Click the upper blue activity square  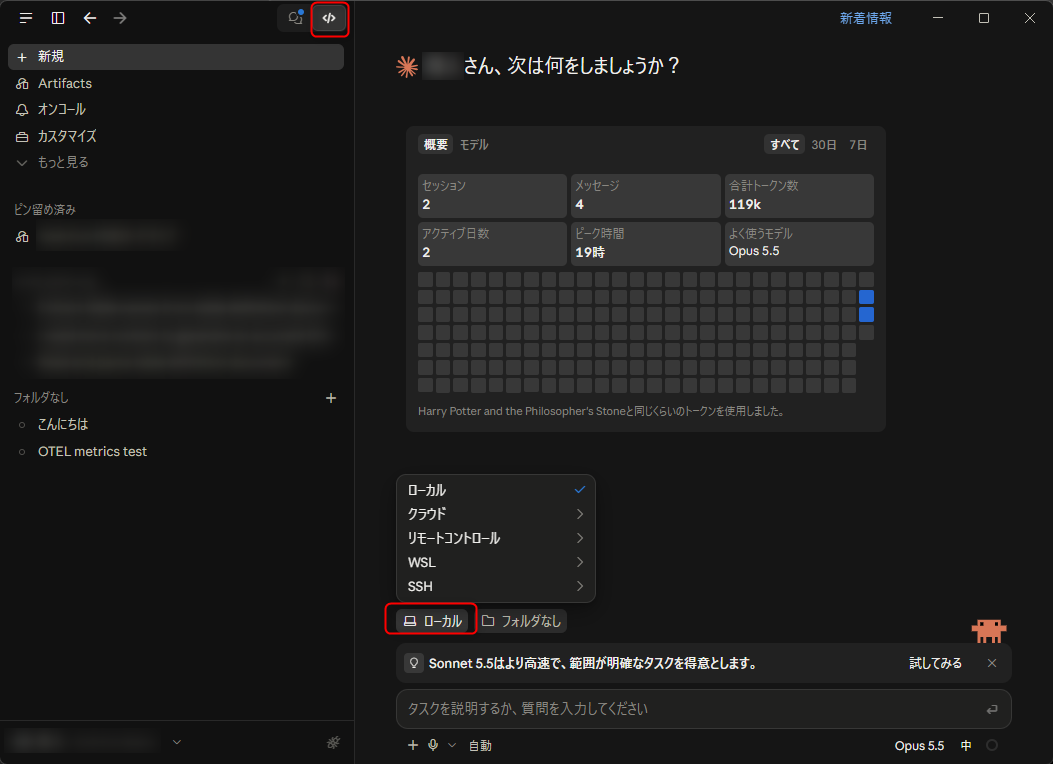coord(866,297)
